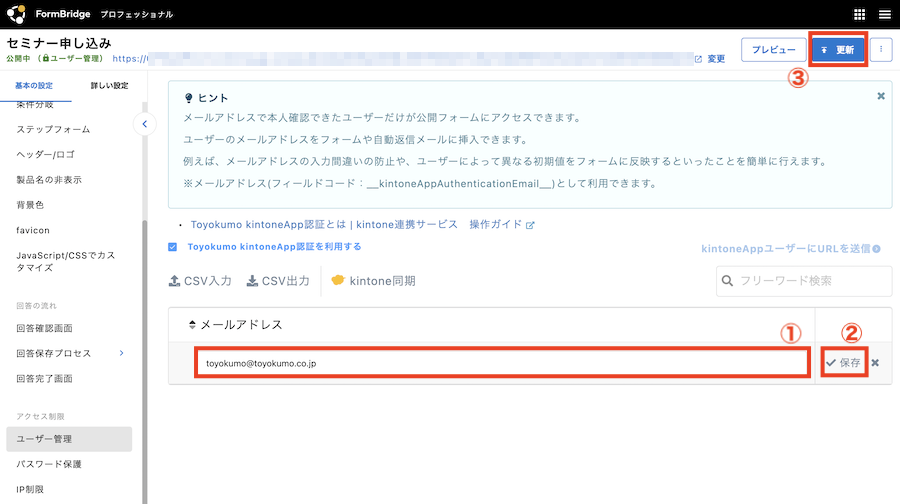Screen dimensions: 900x504
Task: Open パスワード保護 in sidebar
Action: click(x=49, y=464)
